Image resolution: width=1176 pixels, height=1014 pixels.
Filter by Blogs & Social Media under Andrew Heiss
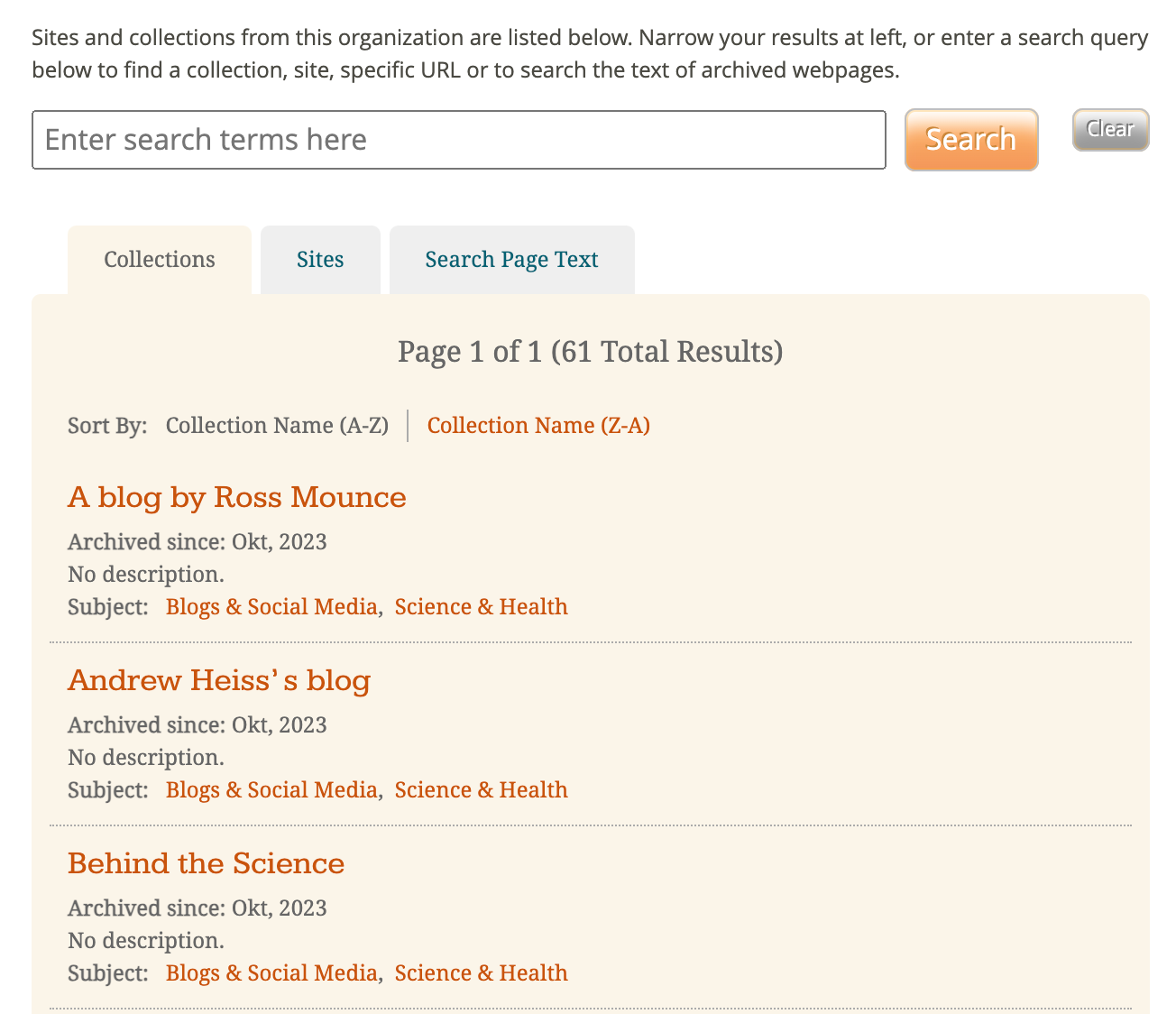[271, 790]
